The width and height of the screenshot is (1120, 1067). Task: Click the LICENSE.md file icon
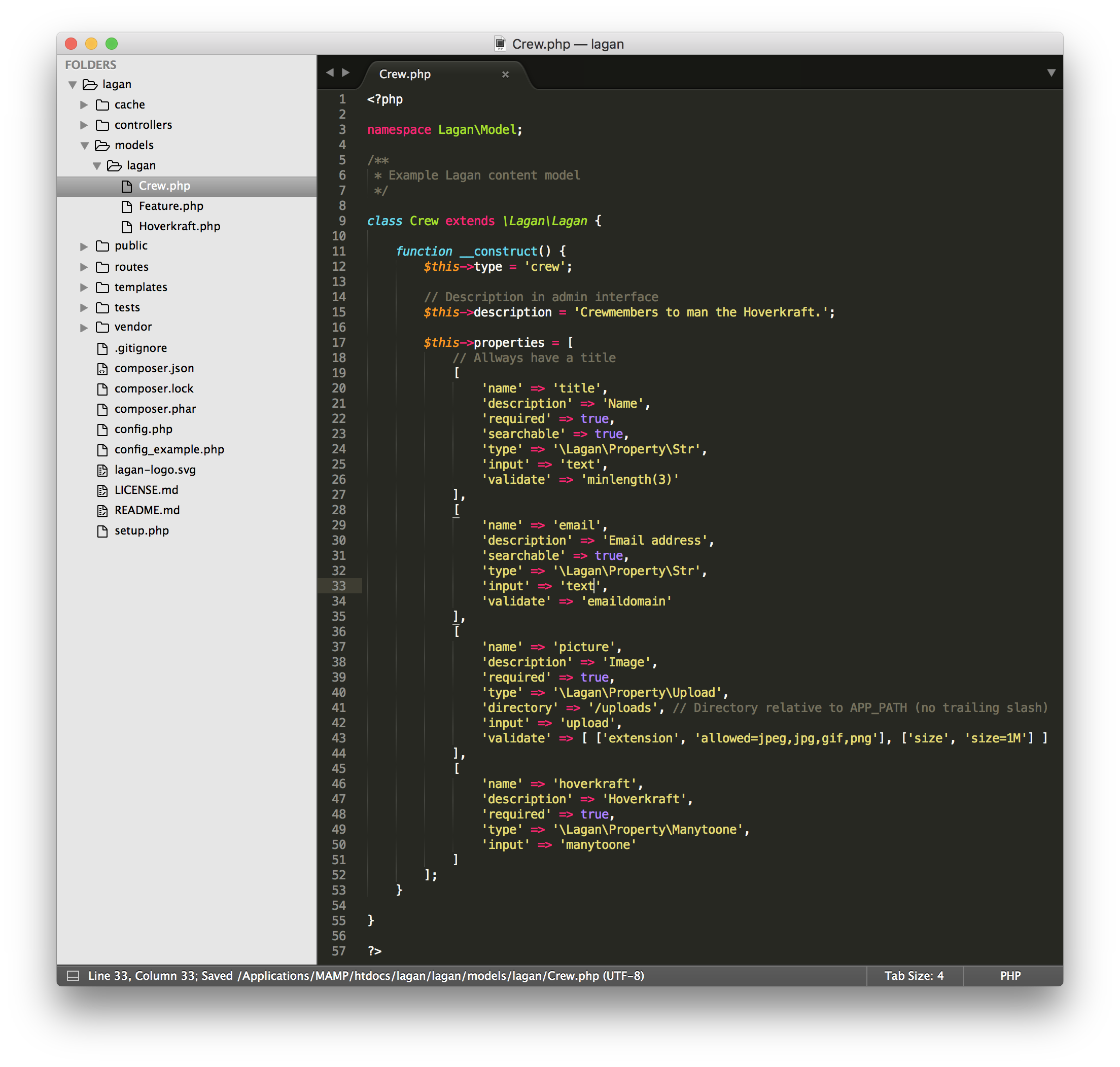(x=102, y=490)
